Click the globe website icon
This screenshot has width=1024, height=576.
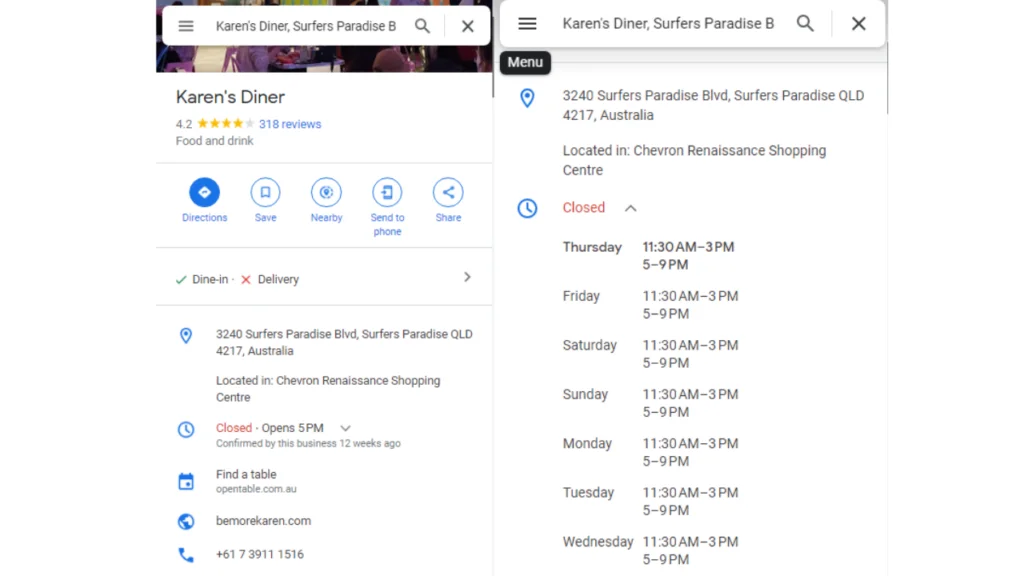pos(186,521)
